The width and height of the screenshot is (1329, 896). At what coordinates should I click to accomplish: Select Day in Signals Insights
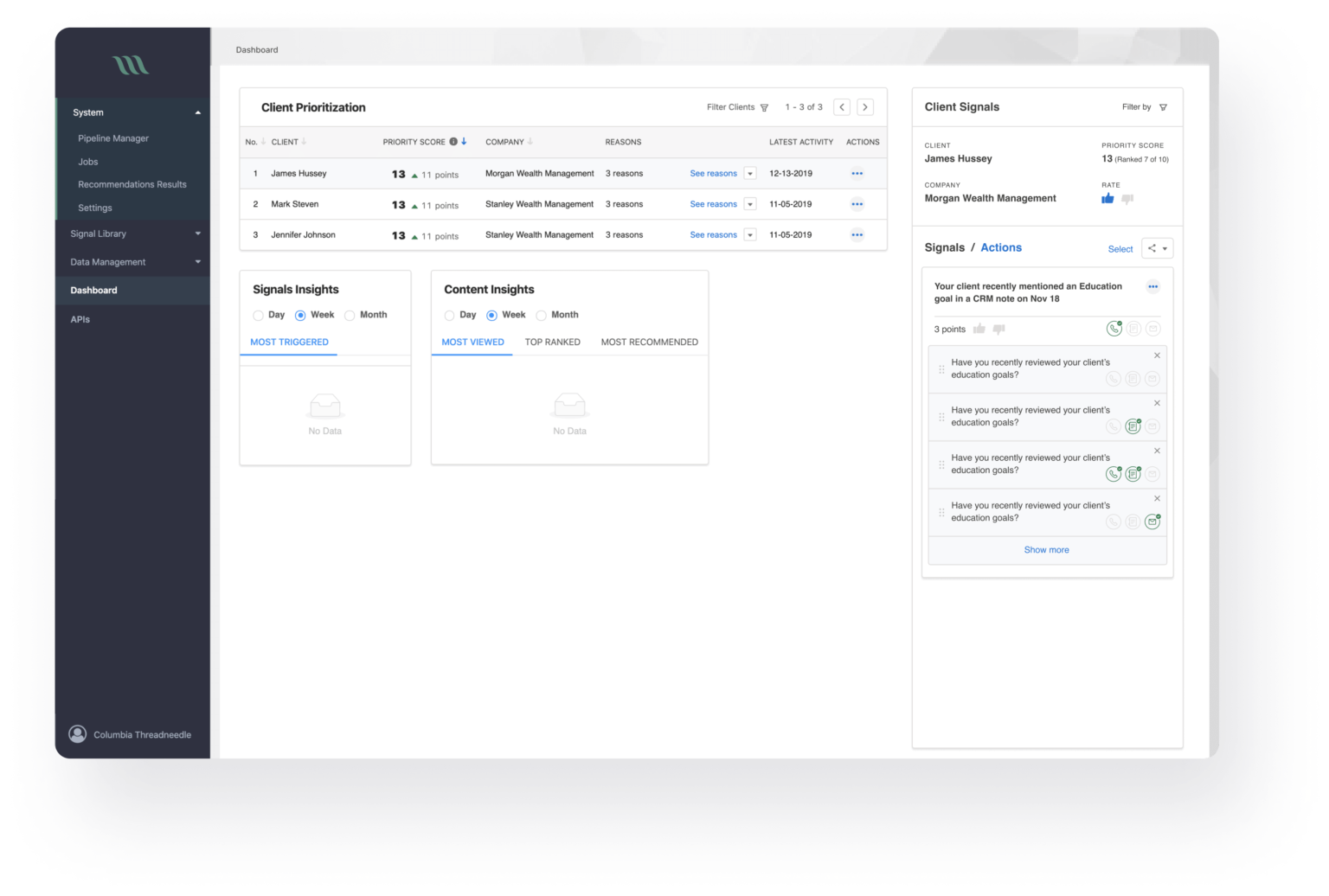[258, 316]
